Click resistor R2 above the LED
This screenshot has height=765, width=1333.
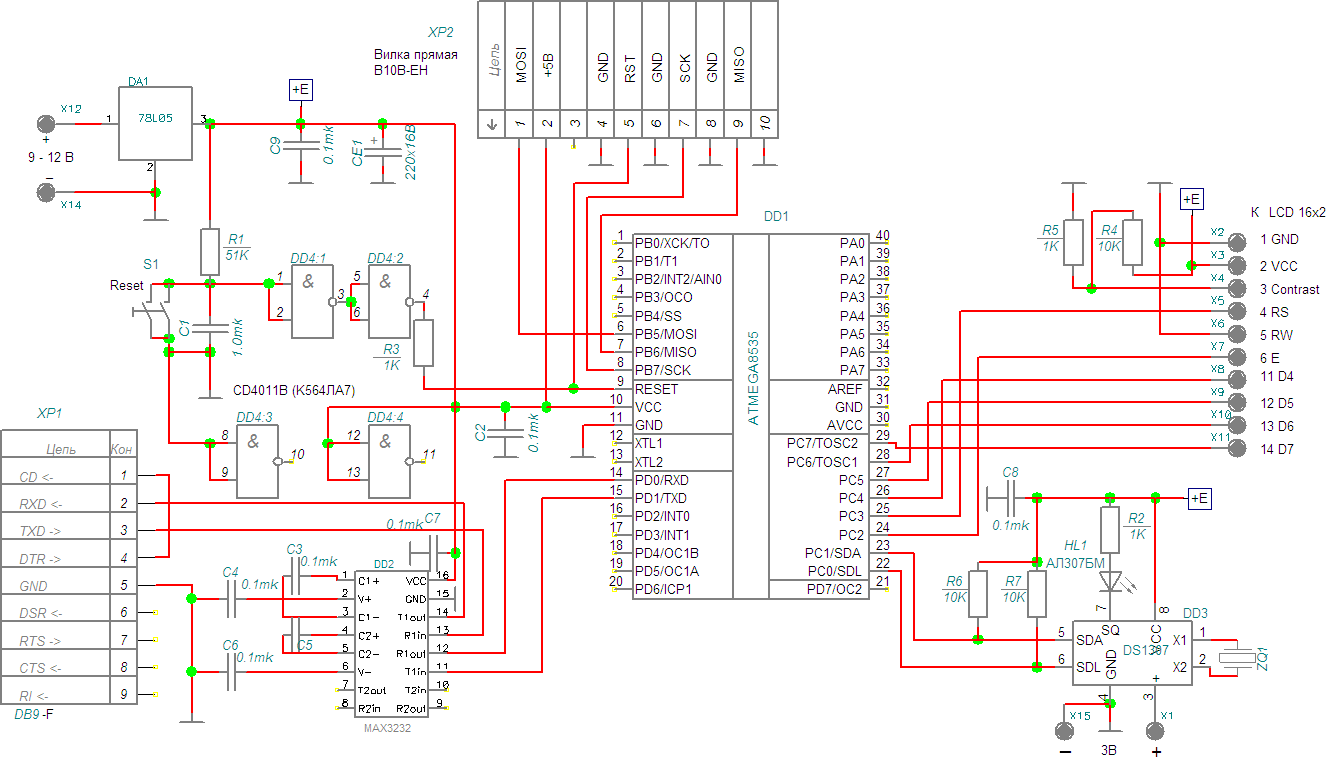[1109, 530]
